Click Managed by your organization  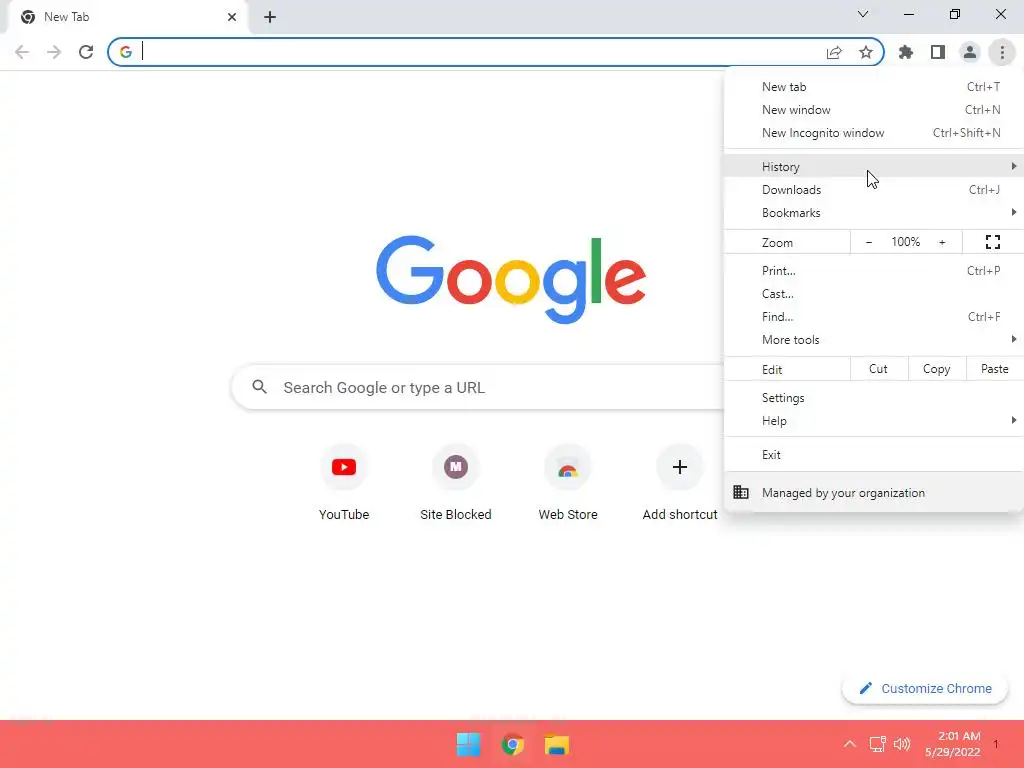pyautogui.click(x=874, y=492)
